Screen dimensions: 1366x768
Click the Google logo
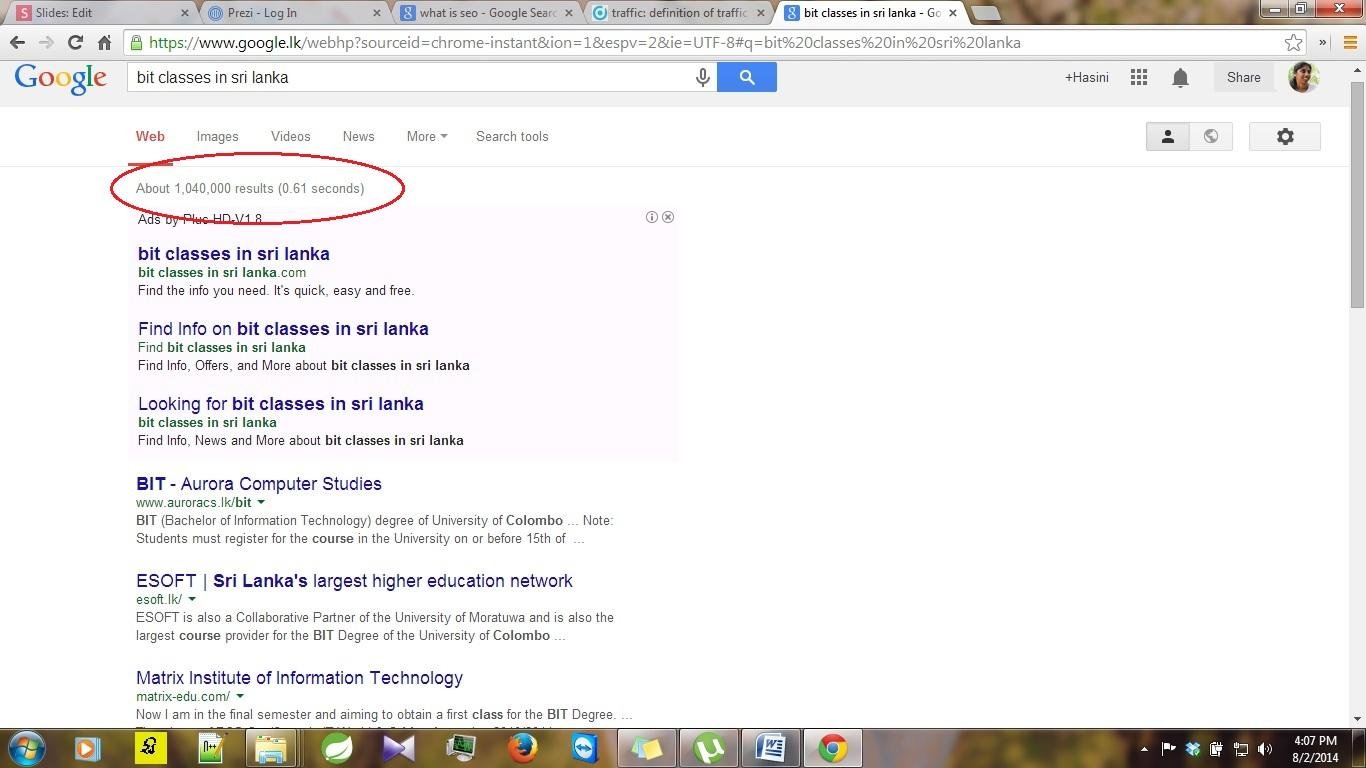point(60,79)
